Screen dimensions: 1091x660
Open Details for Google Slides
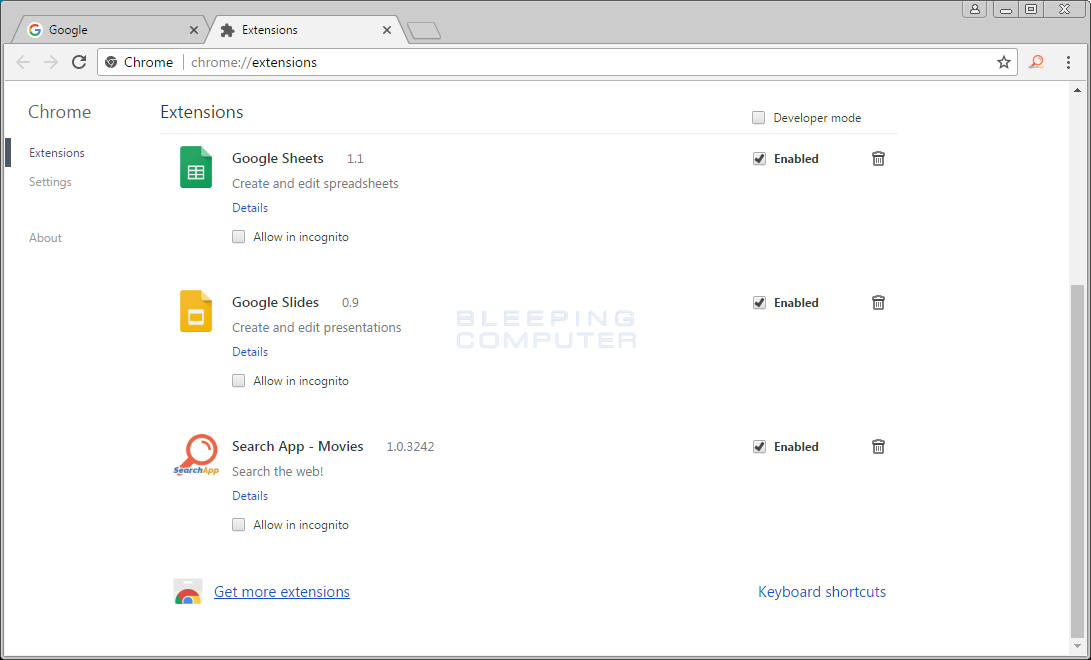[250, 352]
